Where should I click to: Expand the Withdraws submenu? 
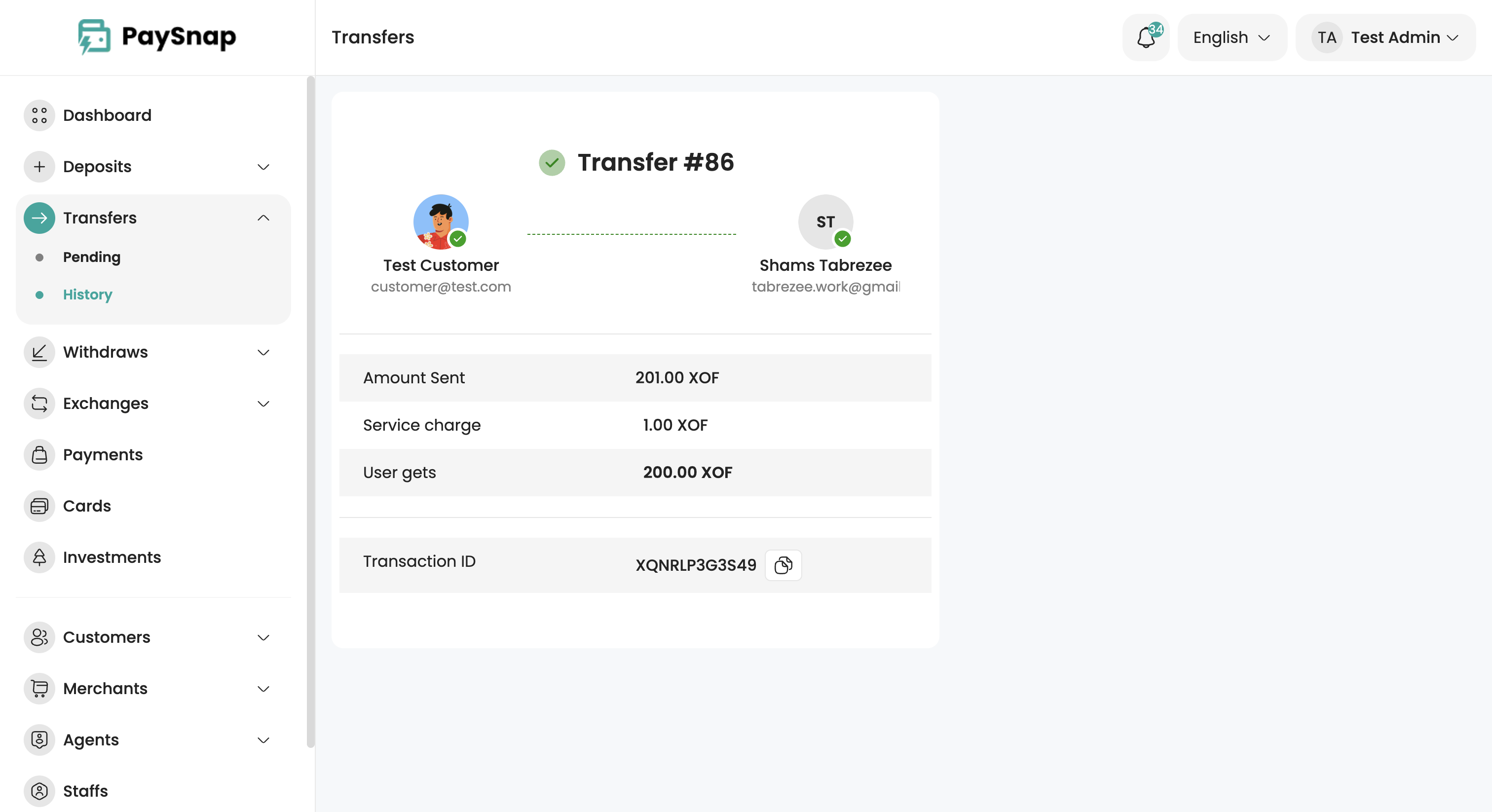[x=263, y=352]
